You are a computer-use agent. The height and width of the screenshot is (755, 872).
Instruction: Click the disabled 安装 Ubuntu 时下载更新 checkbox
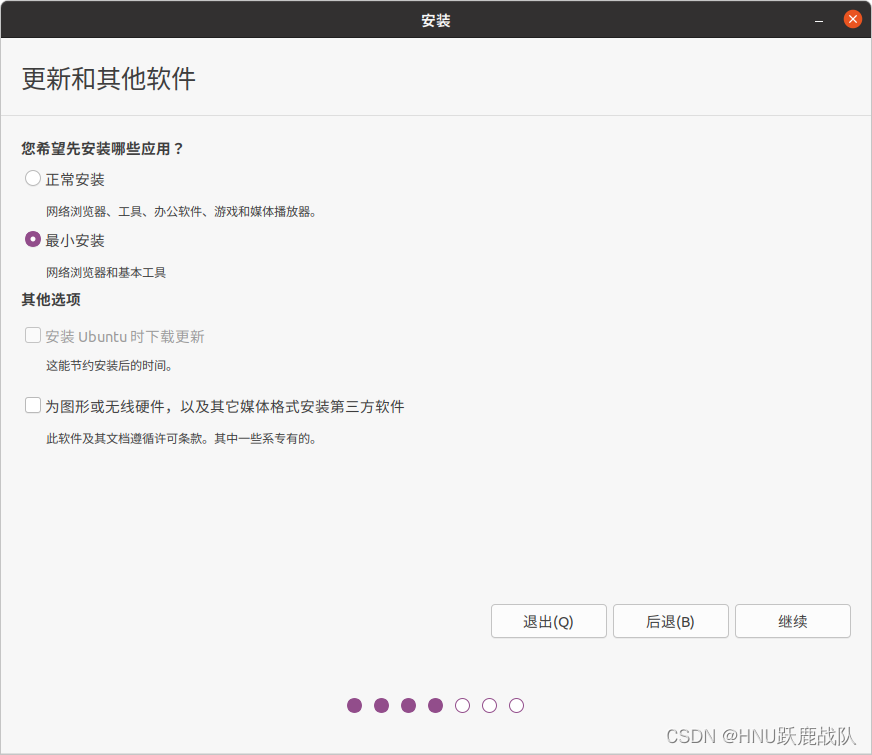(32, 336)
